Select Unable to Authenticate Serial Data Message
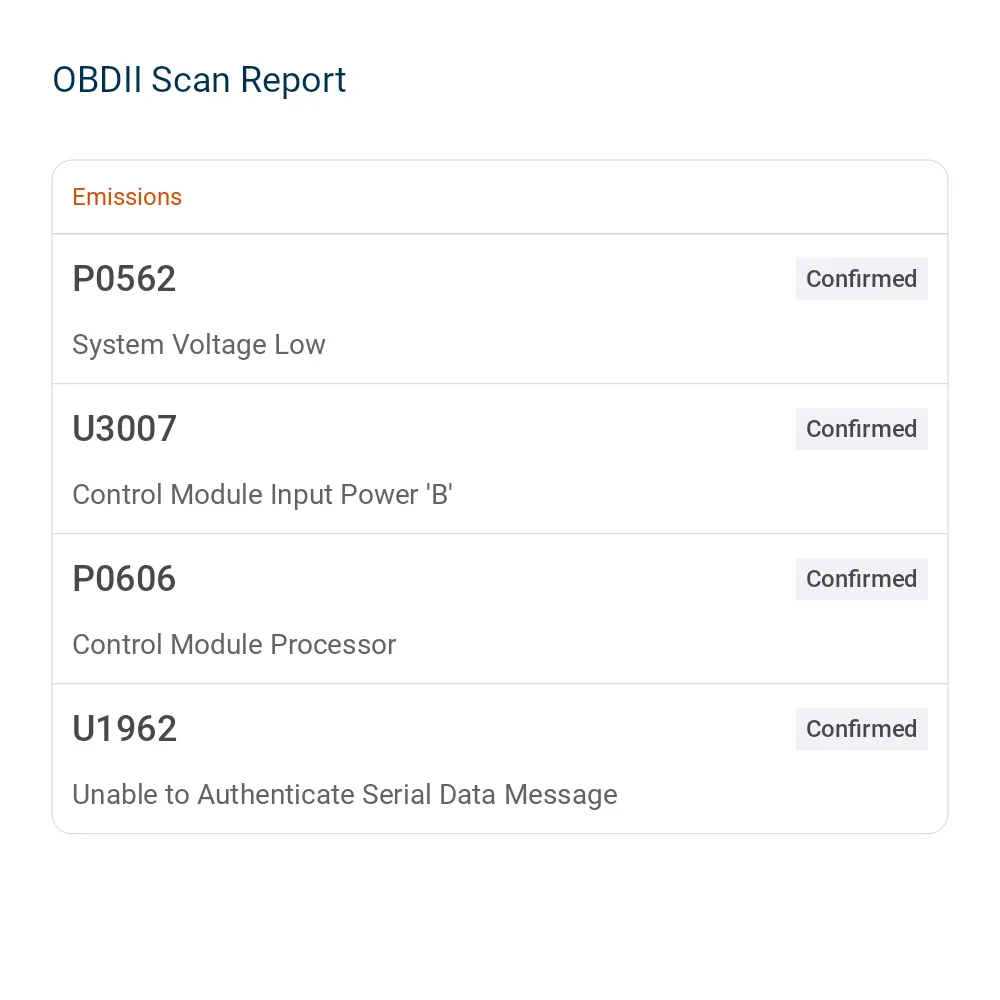Image resolution: width=1000 pixels, height=1000 pixels. pos(345,795)
